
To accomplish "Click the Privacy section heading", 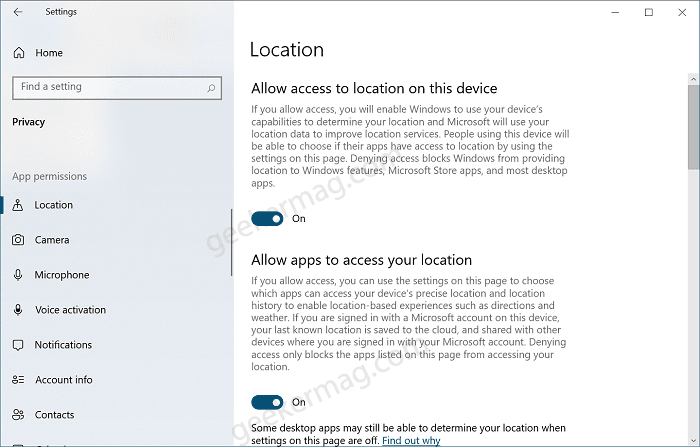I will [29, 122].
